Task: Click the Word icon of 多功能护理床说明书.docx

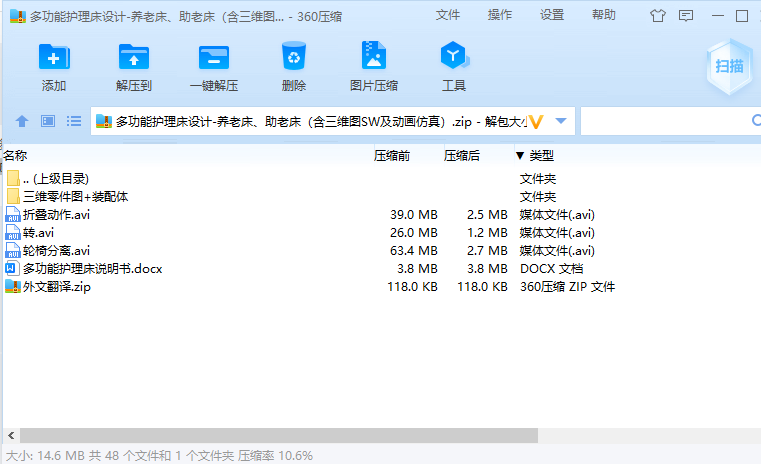Action: (x=12, y=268)
